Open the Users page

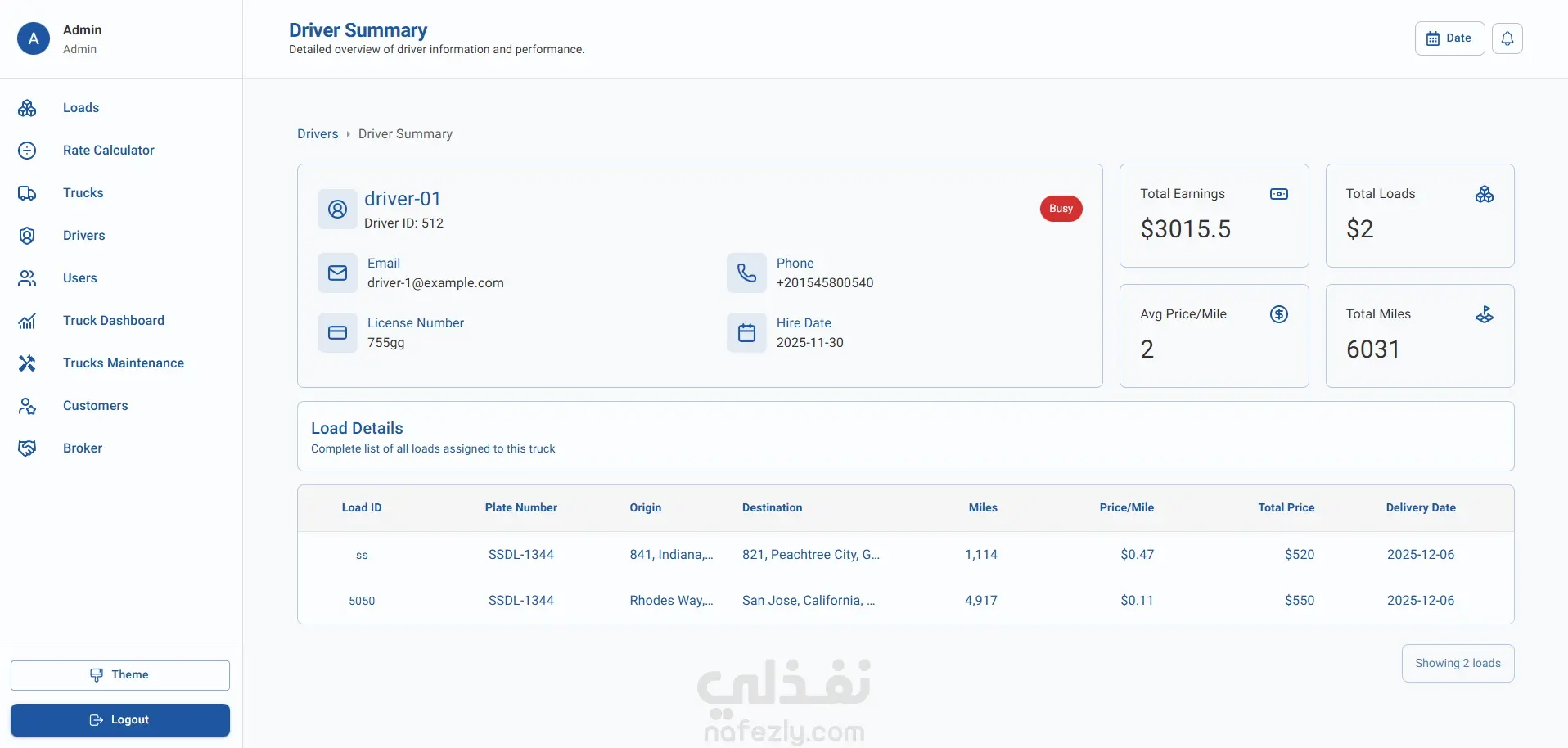[80, 278]
